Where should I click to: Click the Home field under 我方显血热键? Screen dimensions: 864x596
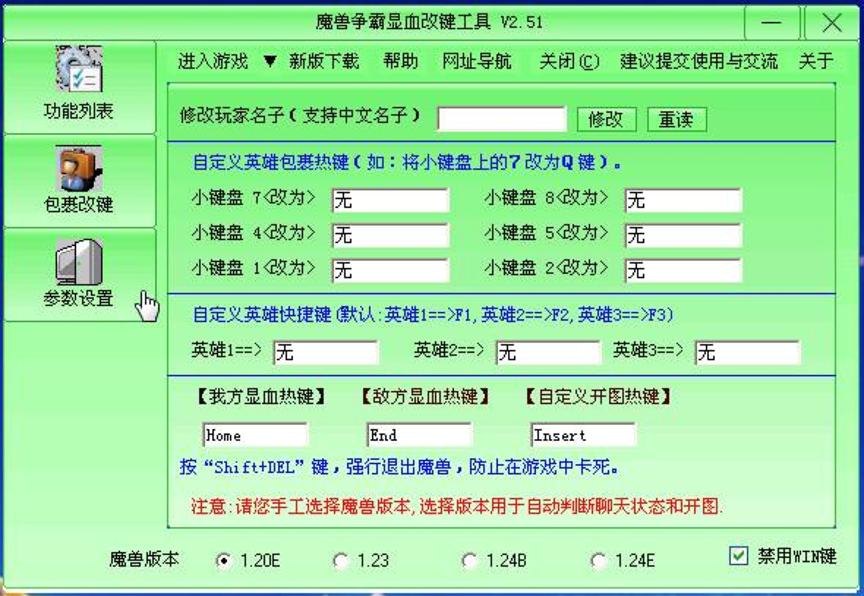(x=255, y=434)
